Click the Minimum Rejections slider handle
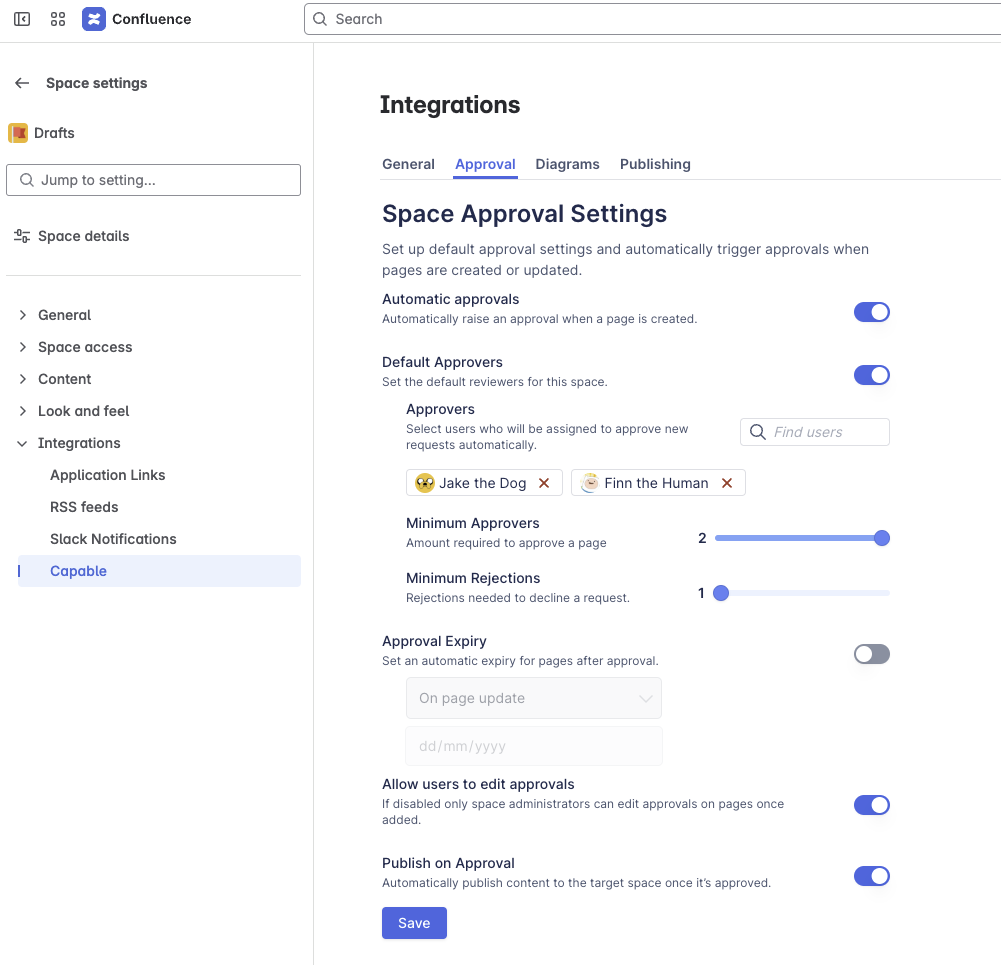This screenshot has height=965, width=1001. [721, 593]
